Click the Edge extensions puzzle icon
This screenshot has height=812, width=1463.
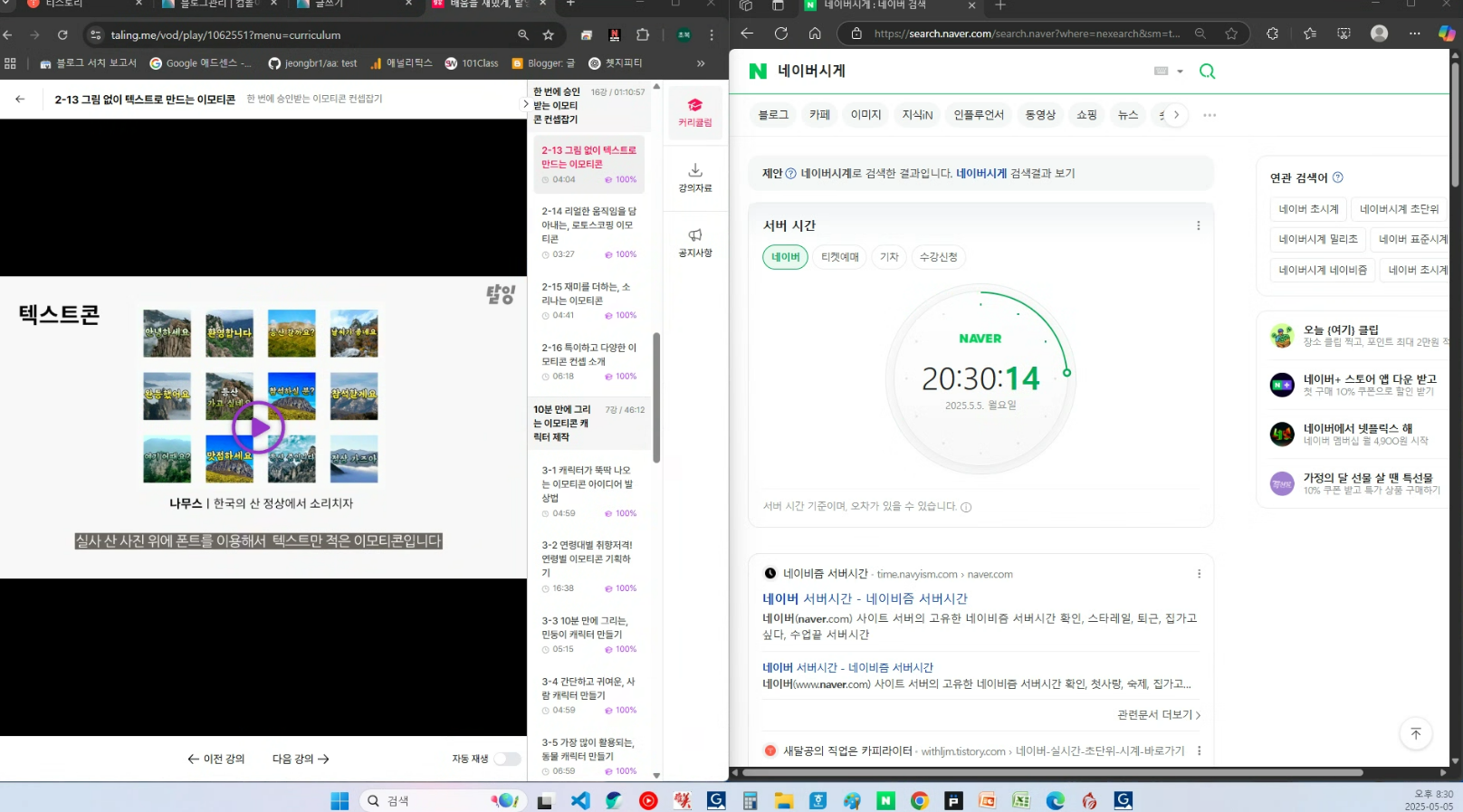(1272, 33)
